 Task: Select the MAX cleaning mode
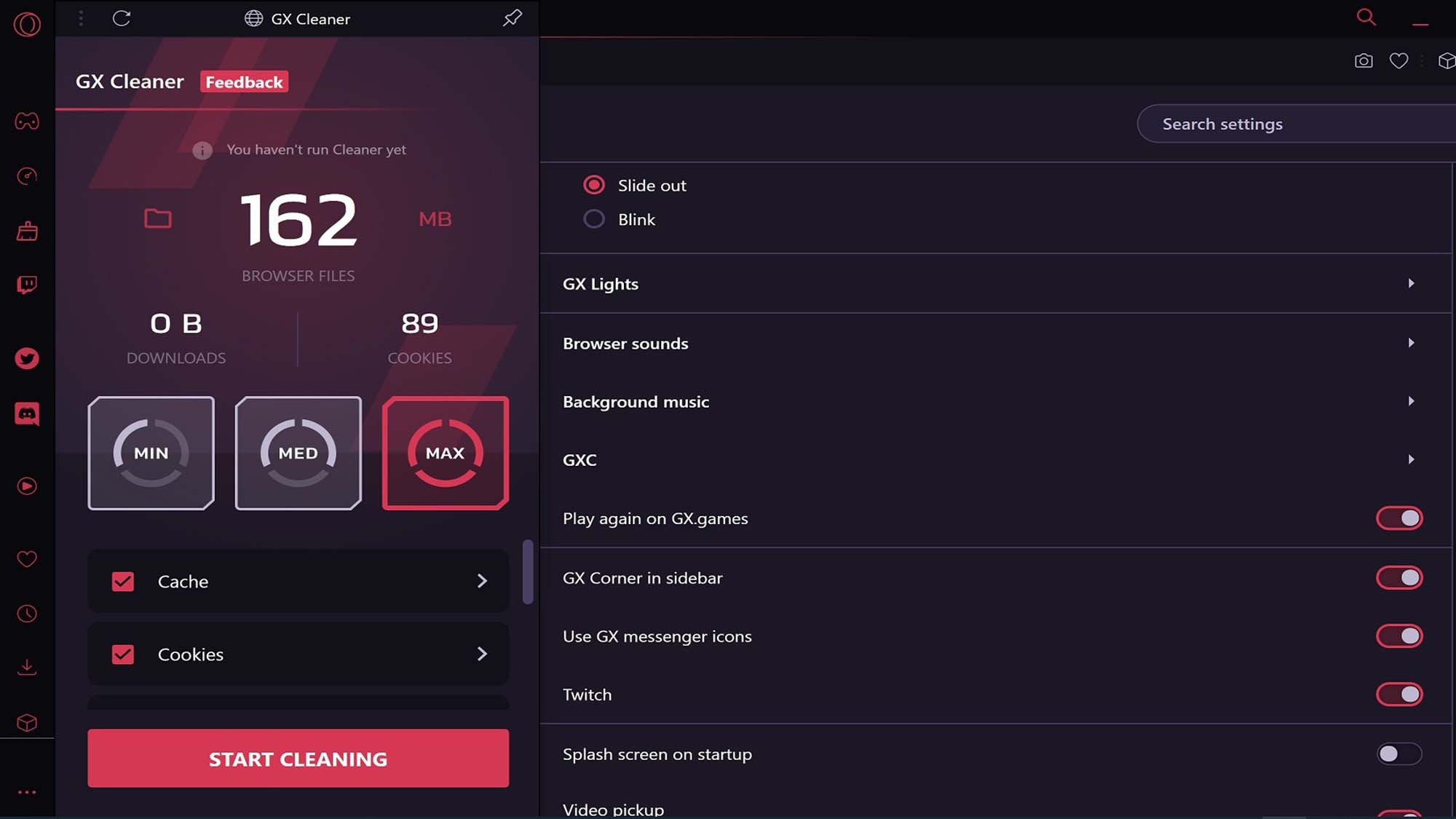click(445, 453)
